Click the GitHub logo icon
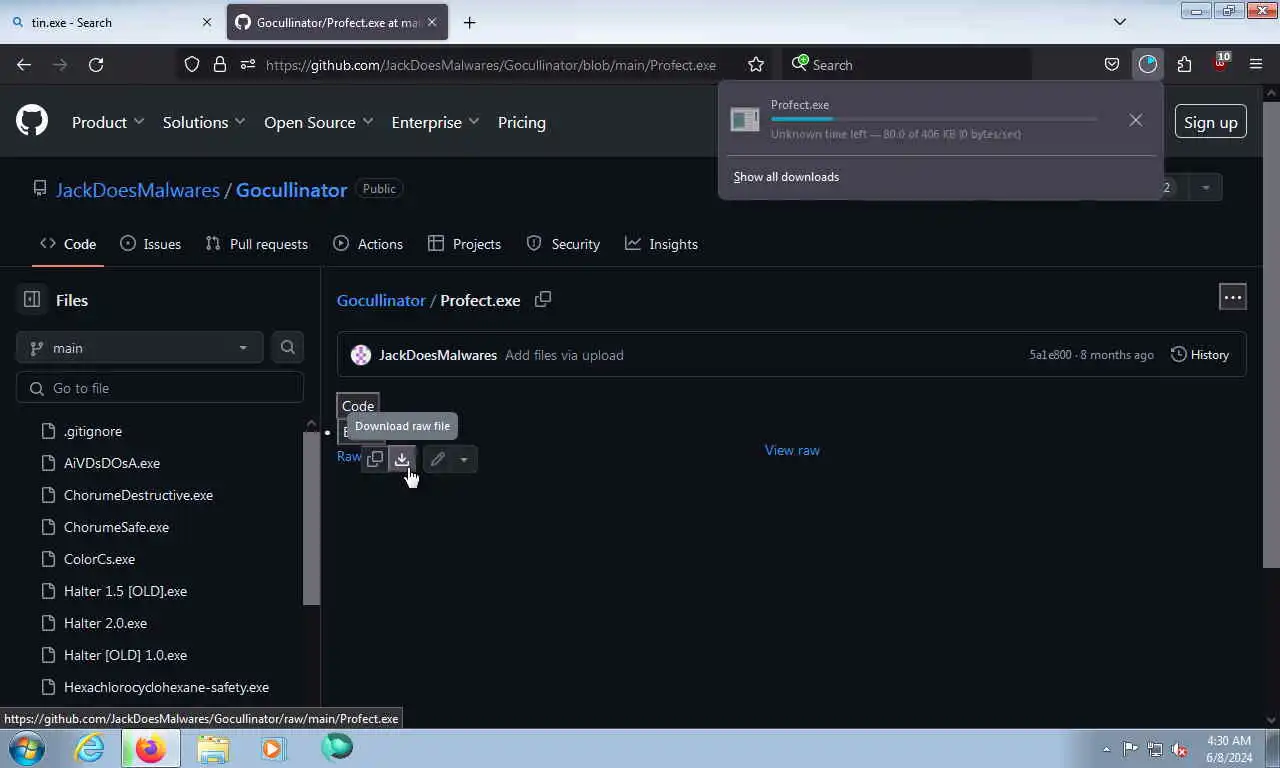 (32, 121)
